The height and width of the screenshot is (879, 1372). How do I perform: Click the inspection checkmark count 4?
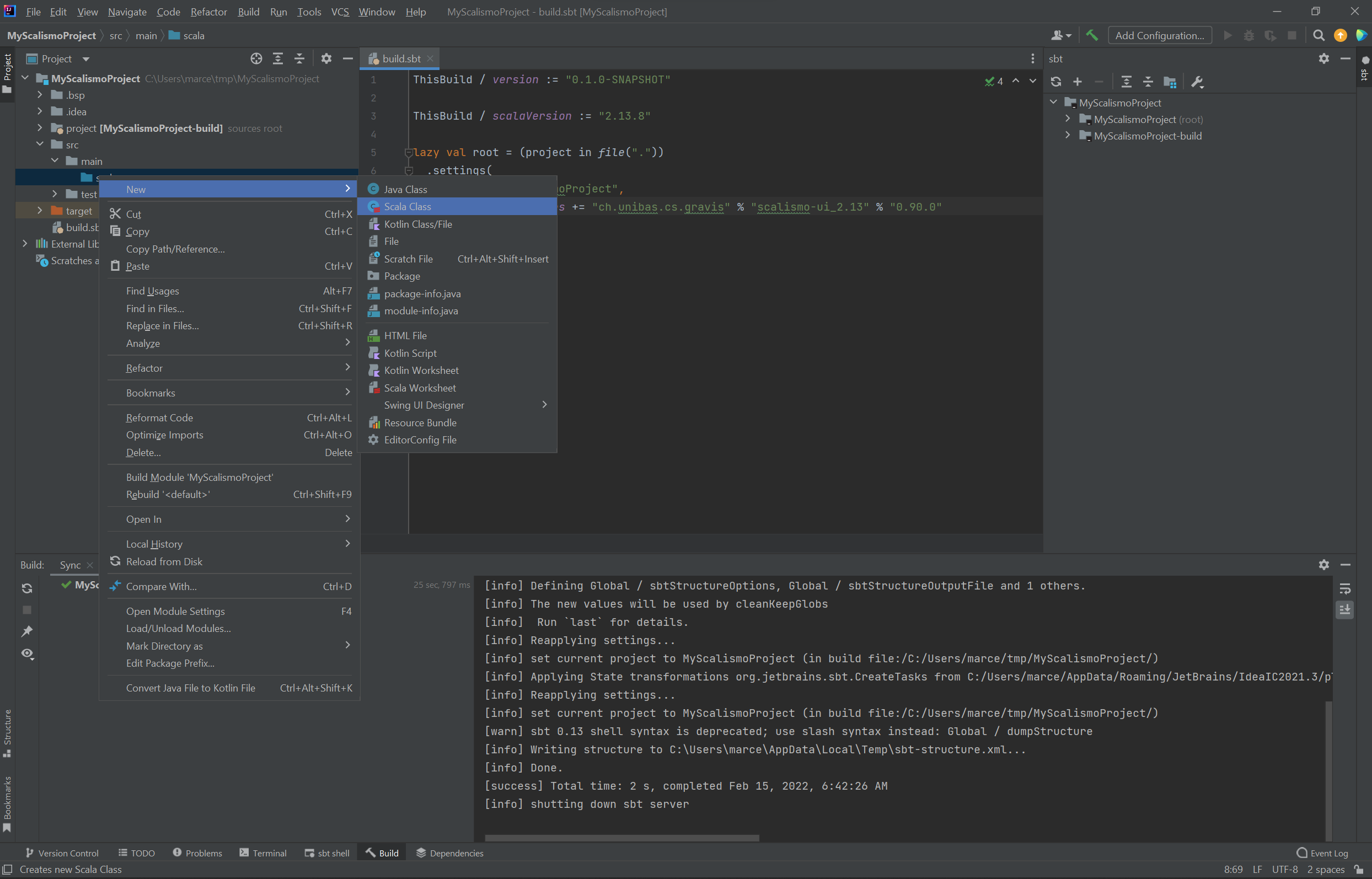(994, 82)
